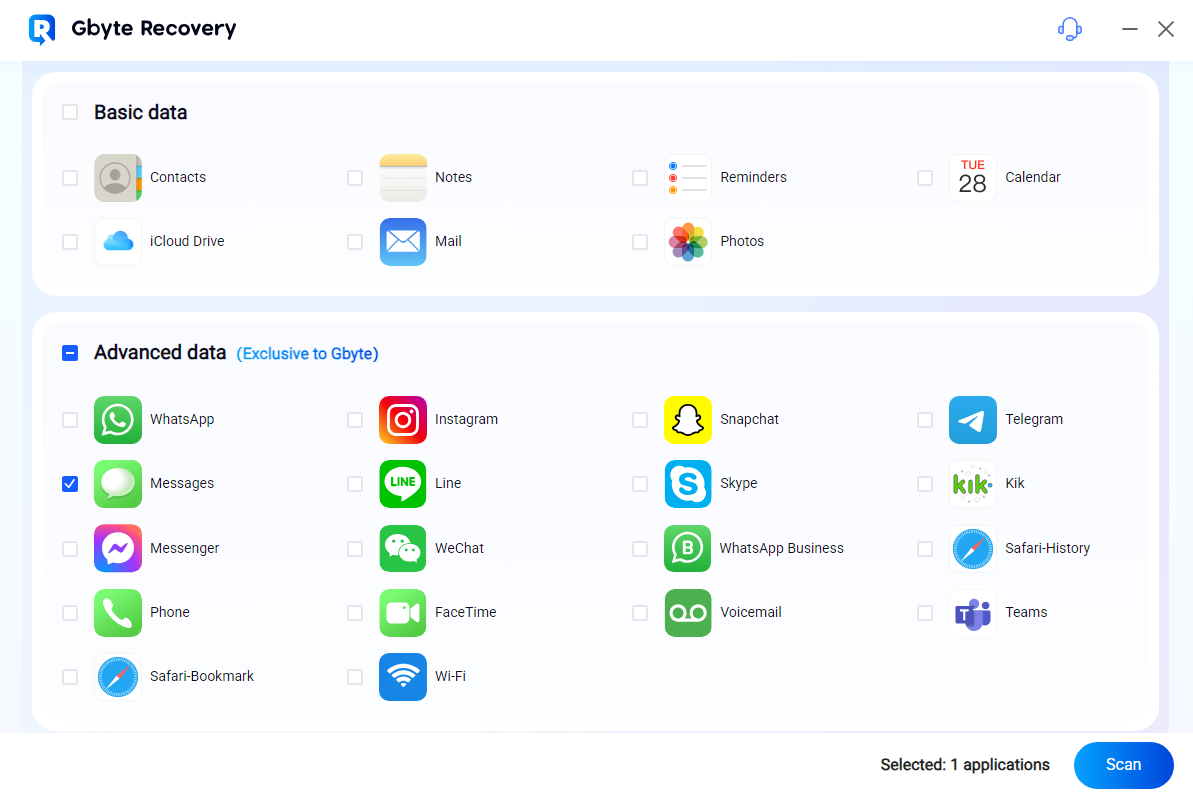Check the Photos checkbox

[640, 242]
